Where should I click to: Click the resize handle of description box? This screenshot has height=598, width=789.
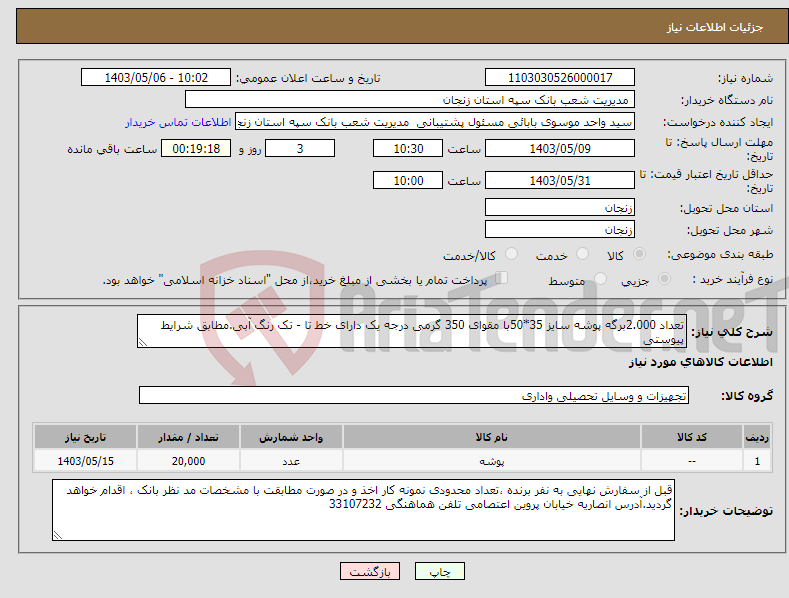click(x=143, y=342)
